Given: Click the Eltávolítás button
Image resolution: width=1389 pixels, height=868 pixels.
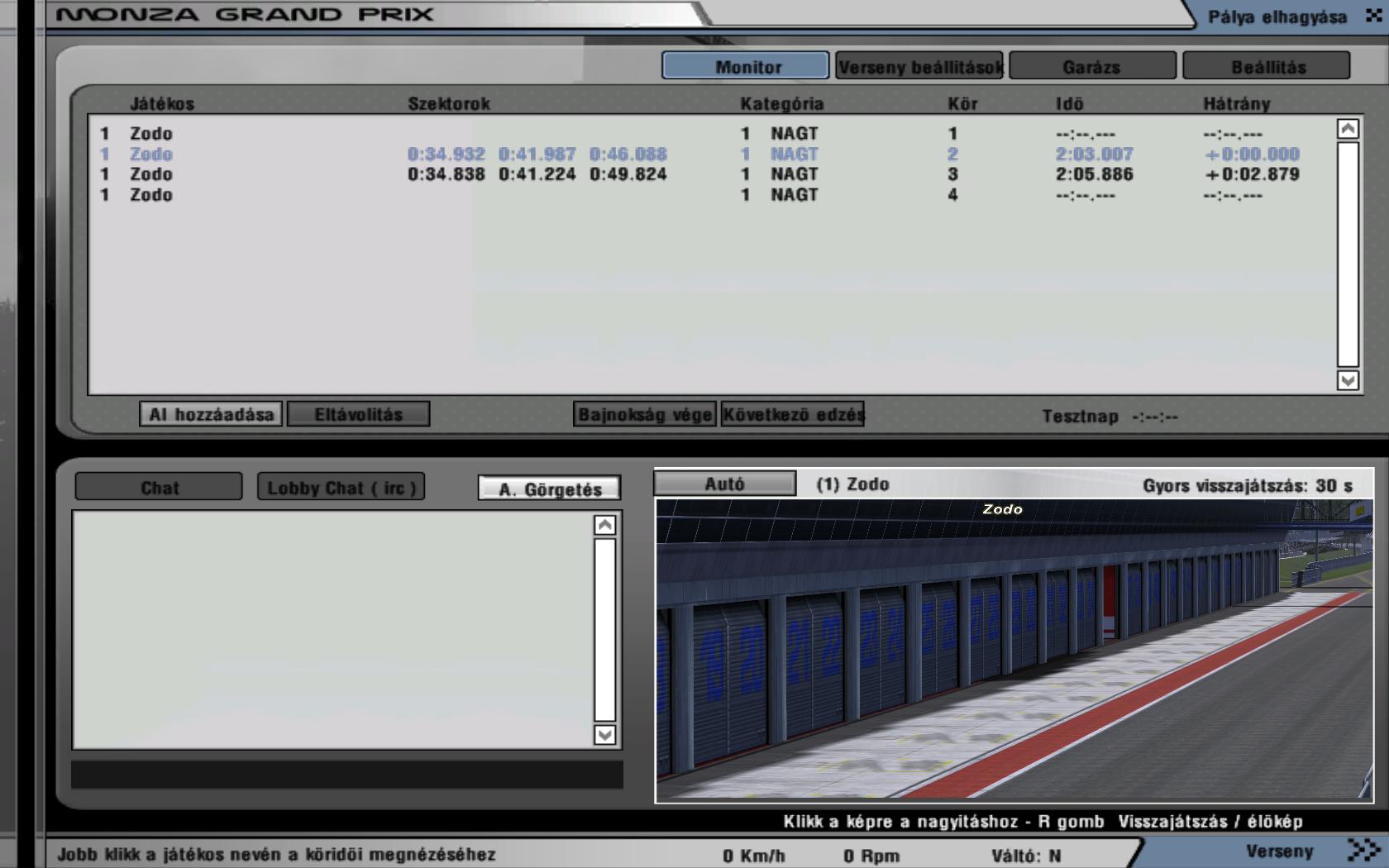Looking at the screenshot, I should 358,414.
